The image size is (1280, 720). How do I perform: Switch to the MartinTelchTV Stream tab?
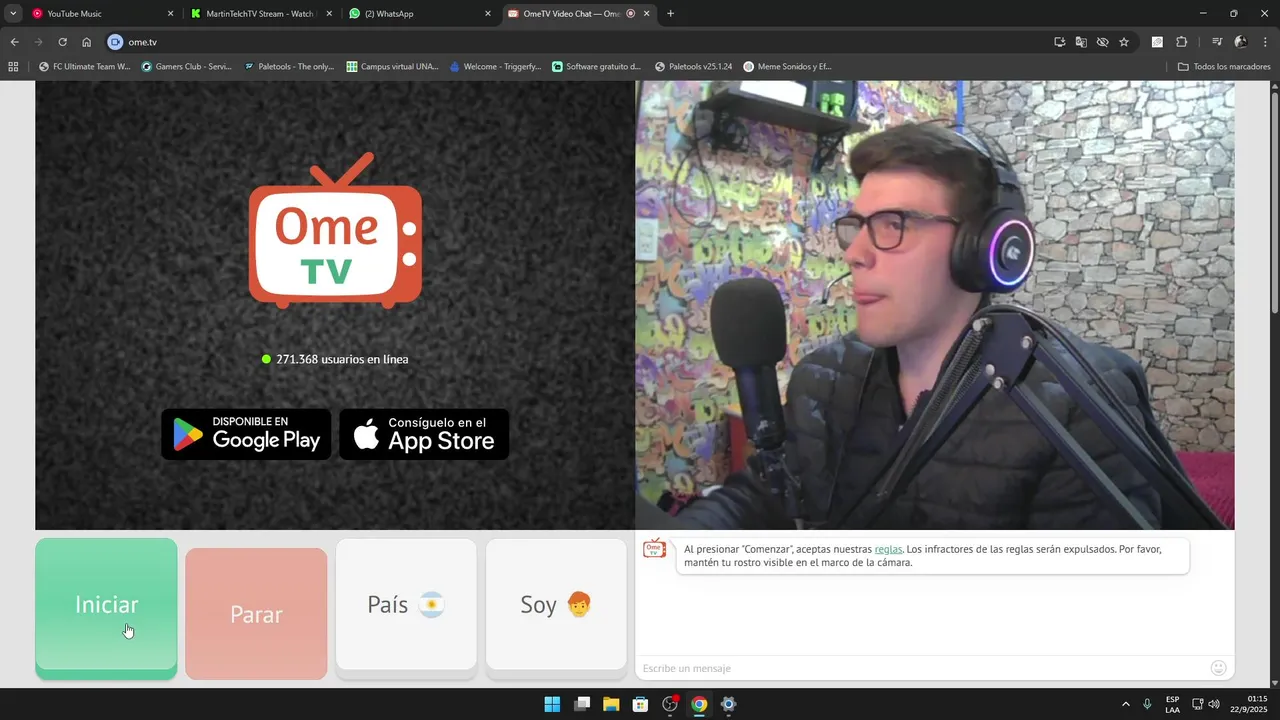tap(258, 14)
